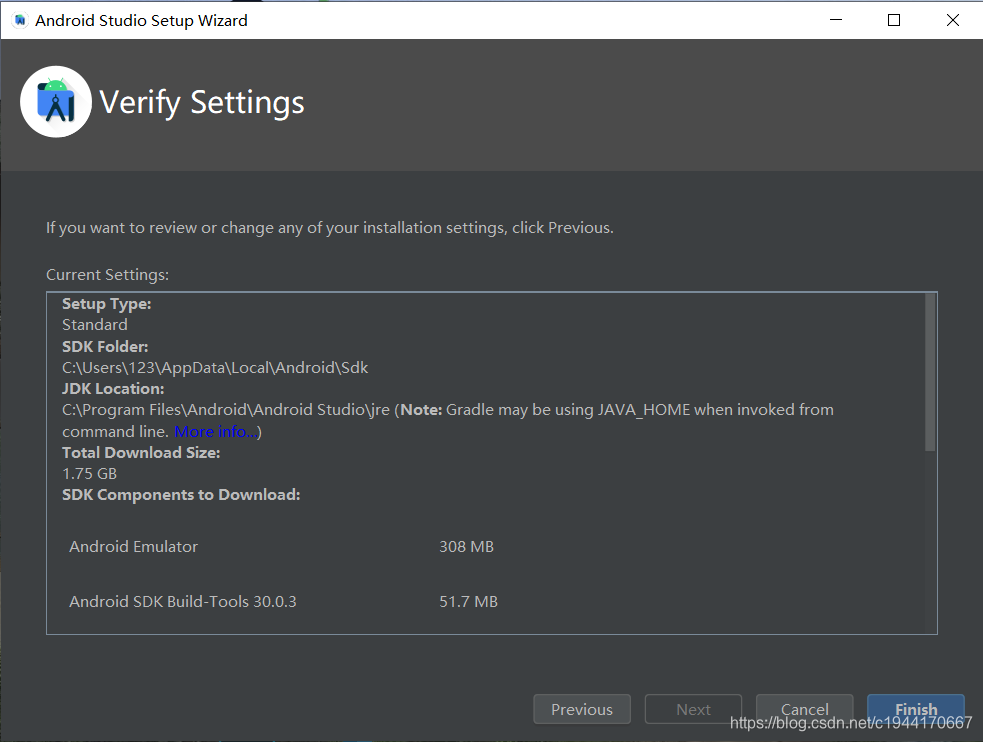This screenshot has height=742, width=983.
Task: Click the 'Total Download Size:' label
Action: click(141, 452)
